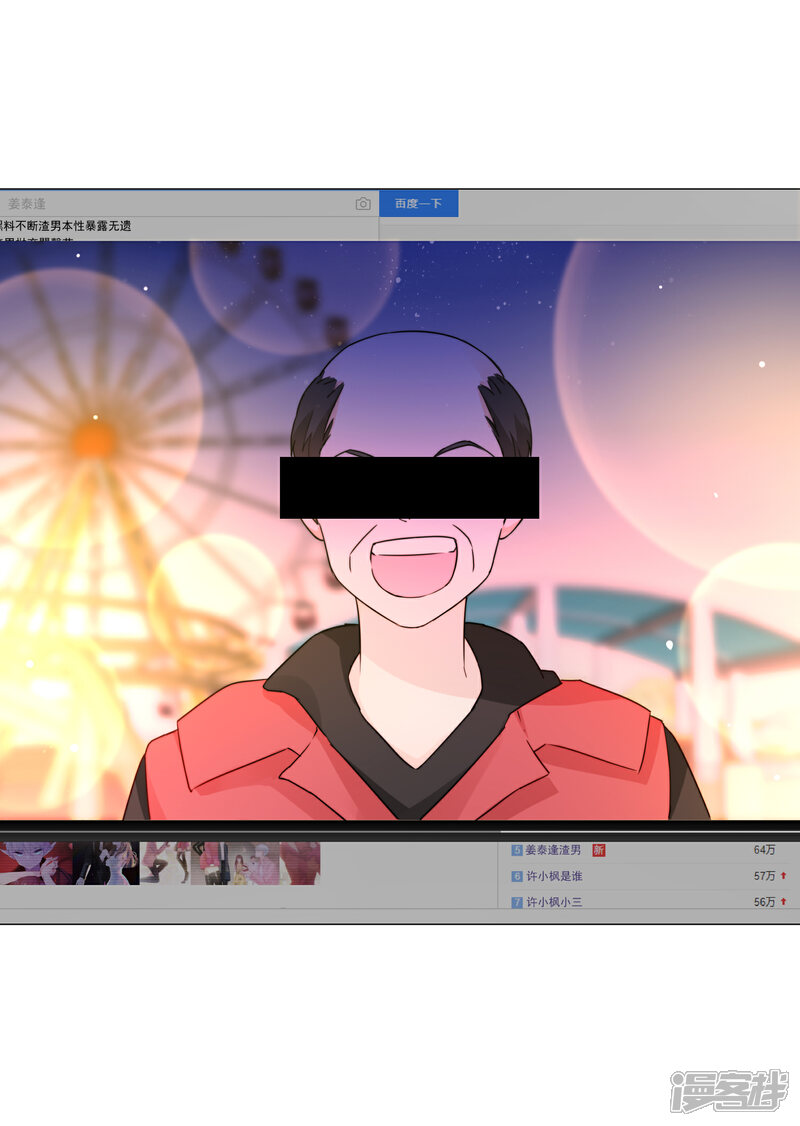Click the red up arrow beside 56万
The image size is (800, 1126).
783,902
